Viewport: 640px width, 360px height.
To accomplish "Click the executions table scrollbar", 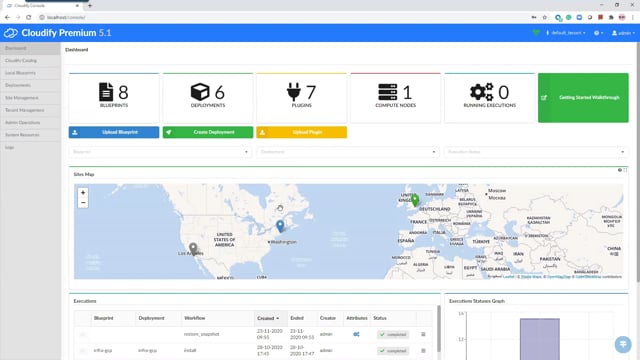I will point(439,328).
